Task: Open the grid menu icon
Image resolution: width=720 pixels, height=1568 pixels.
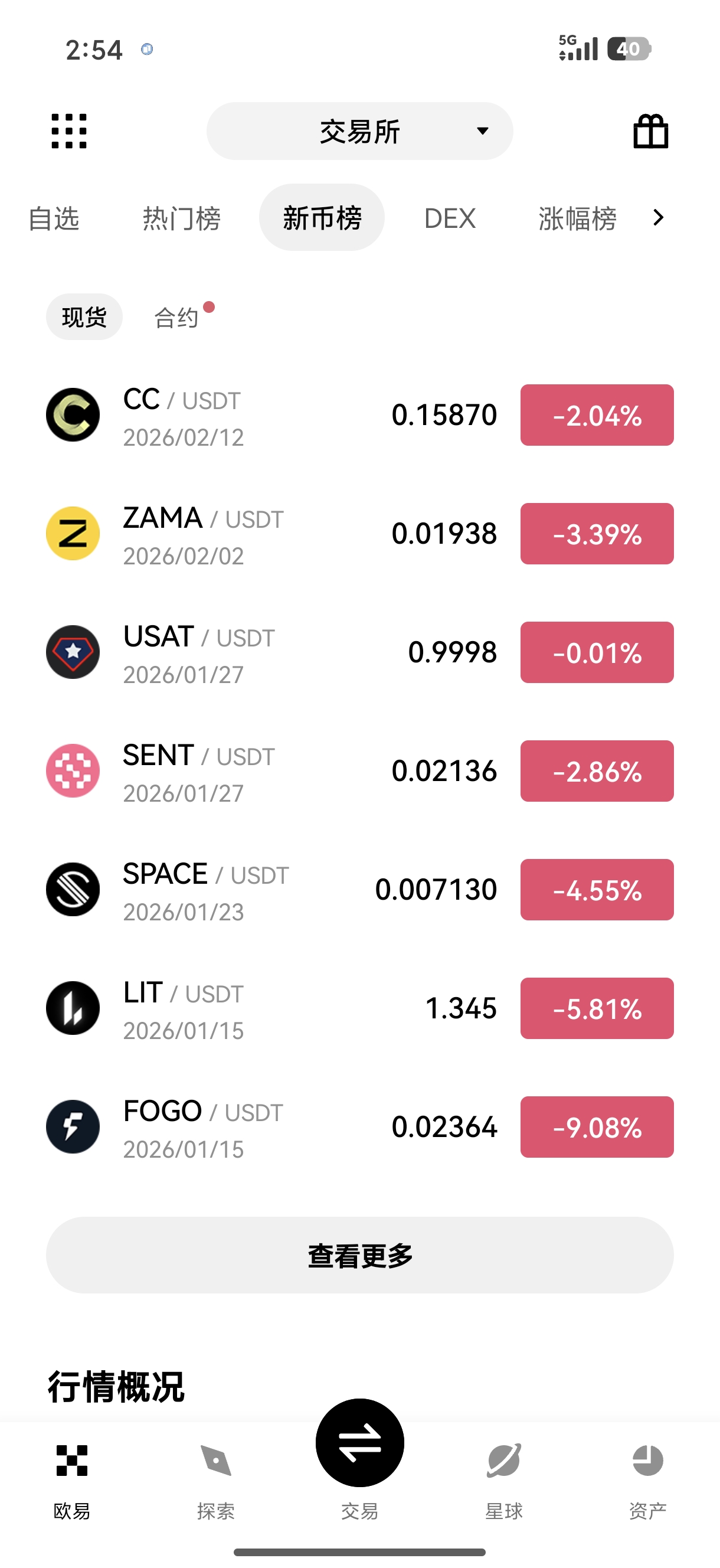Action: pyautogui.click(x=69, y=131)
